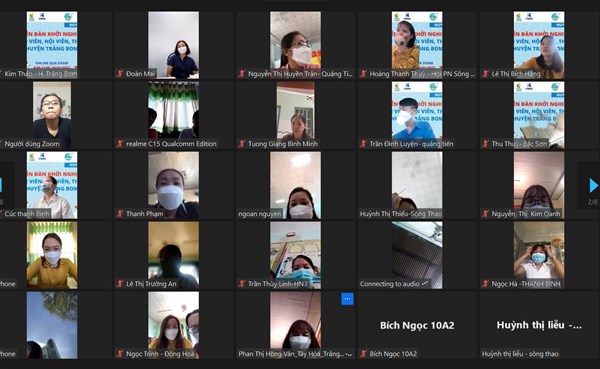Viewport: 600px width, 369px height.
Task: Select ngoan nguyen video tile
Action: coord(295,185)
